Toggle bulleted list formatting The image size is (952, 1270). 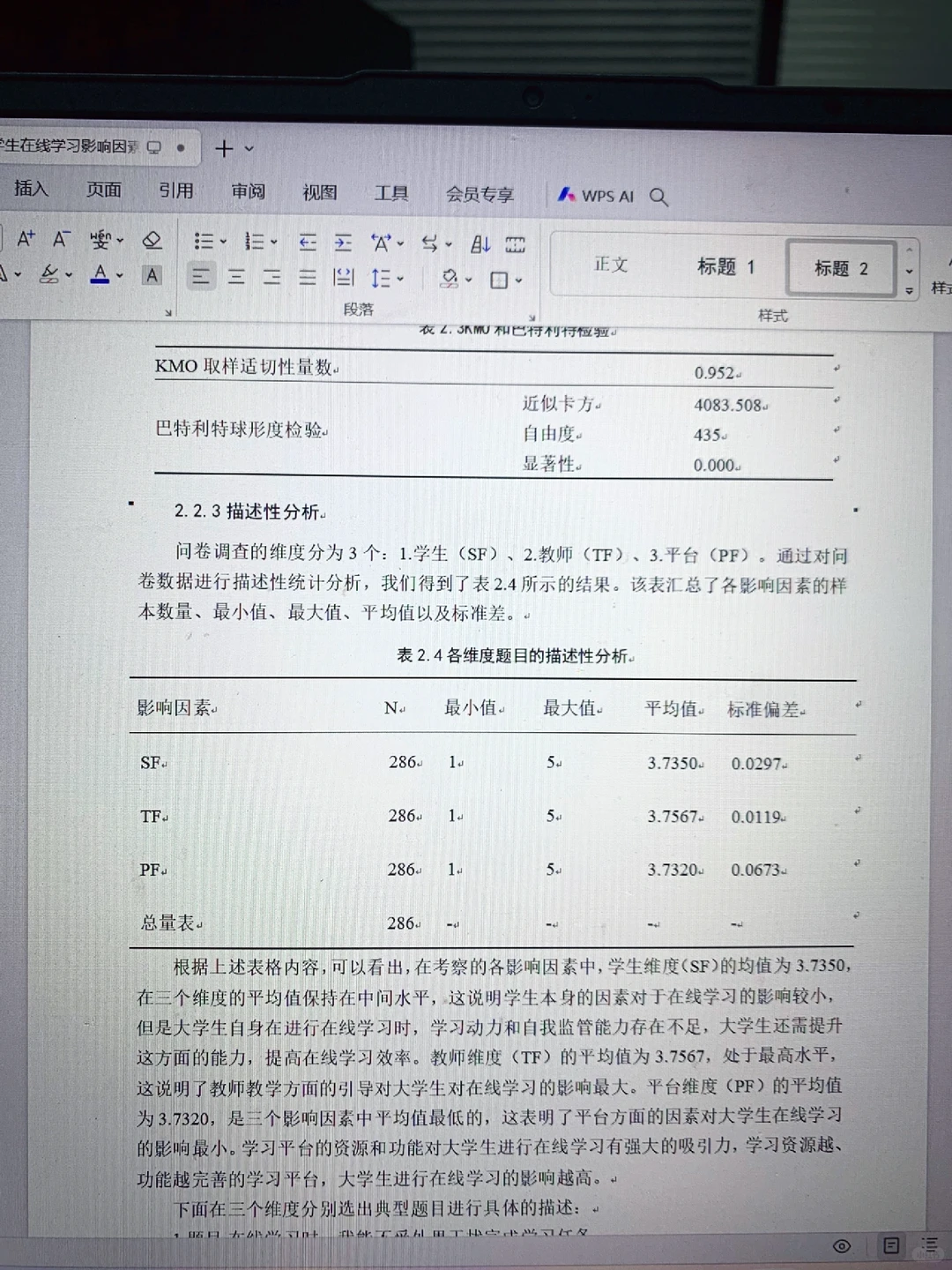pos(205,241)
